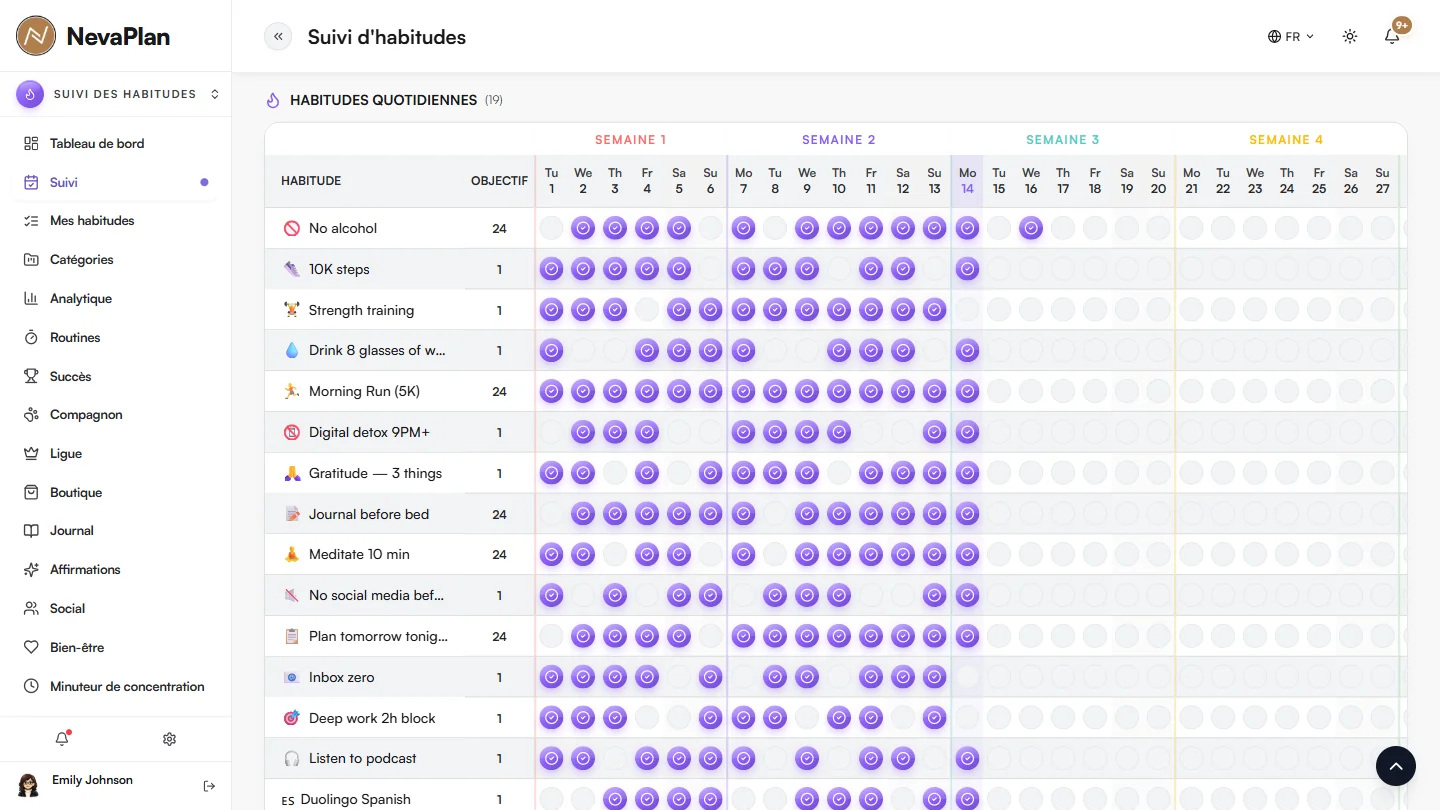Open settings gear in sidebar footer
Screen dimensions: 1440x810
[169, 739]
